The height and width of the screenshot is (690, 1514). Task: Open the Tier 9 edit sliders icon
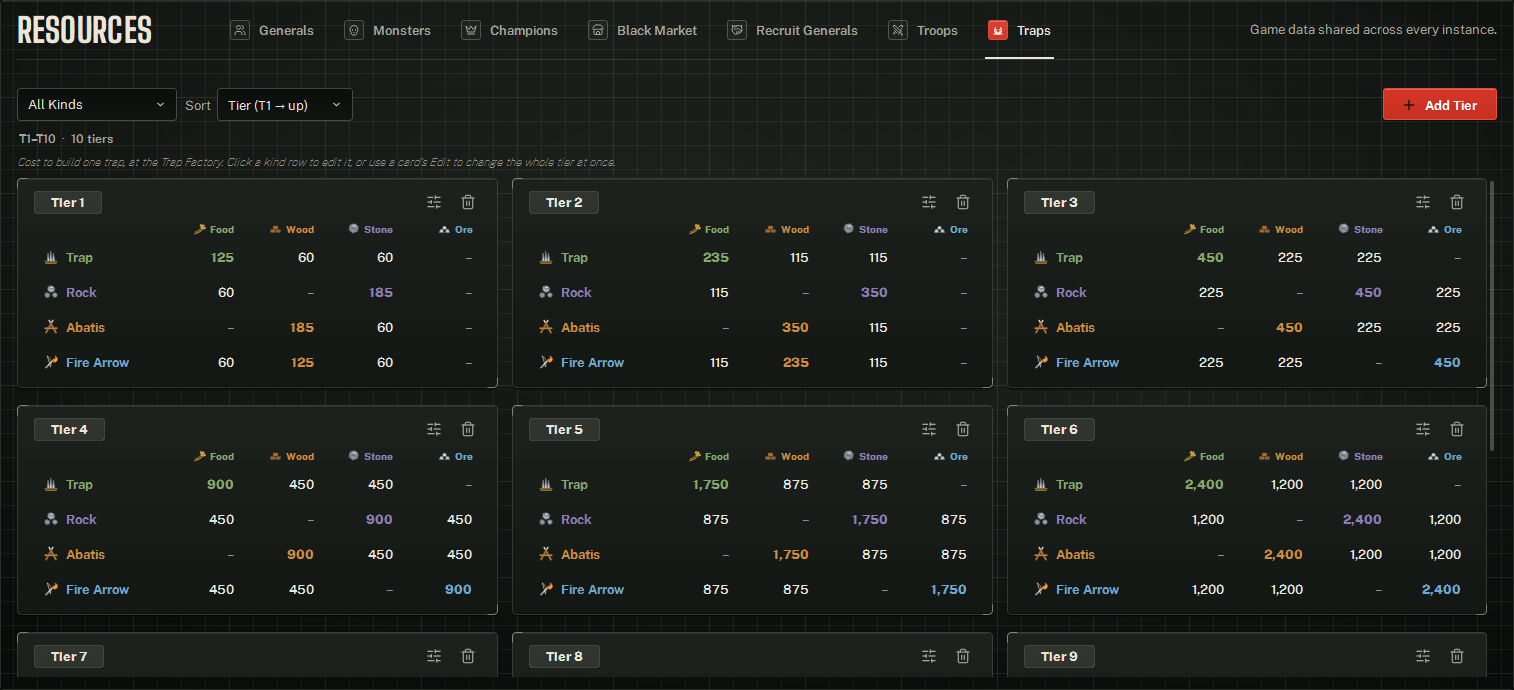[x=1423, y=656]
